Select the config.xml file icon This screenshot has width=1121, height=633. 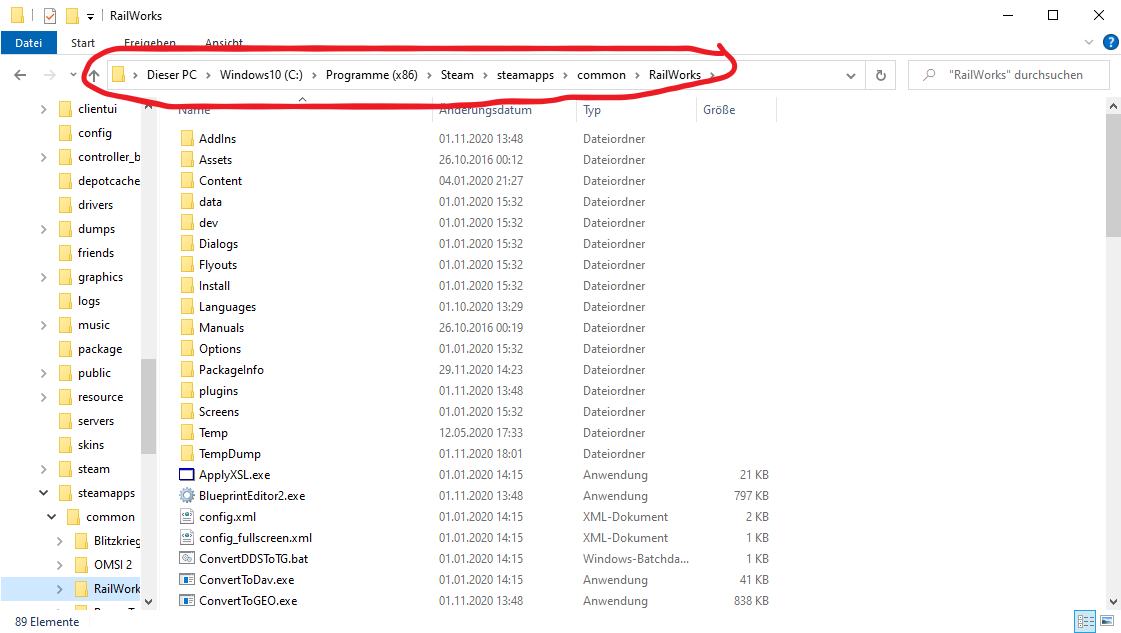[187, 516]
